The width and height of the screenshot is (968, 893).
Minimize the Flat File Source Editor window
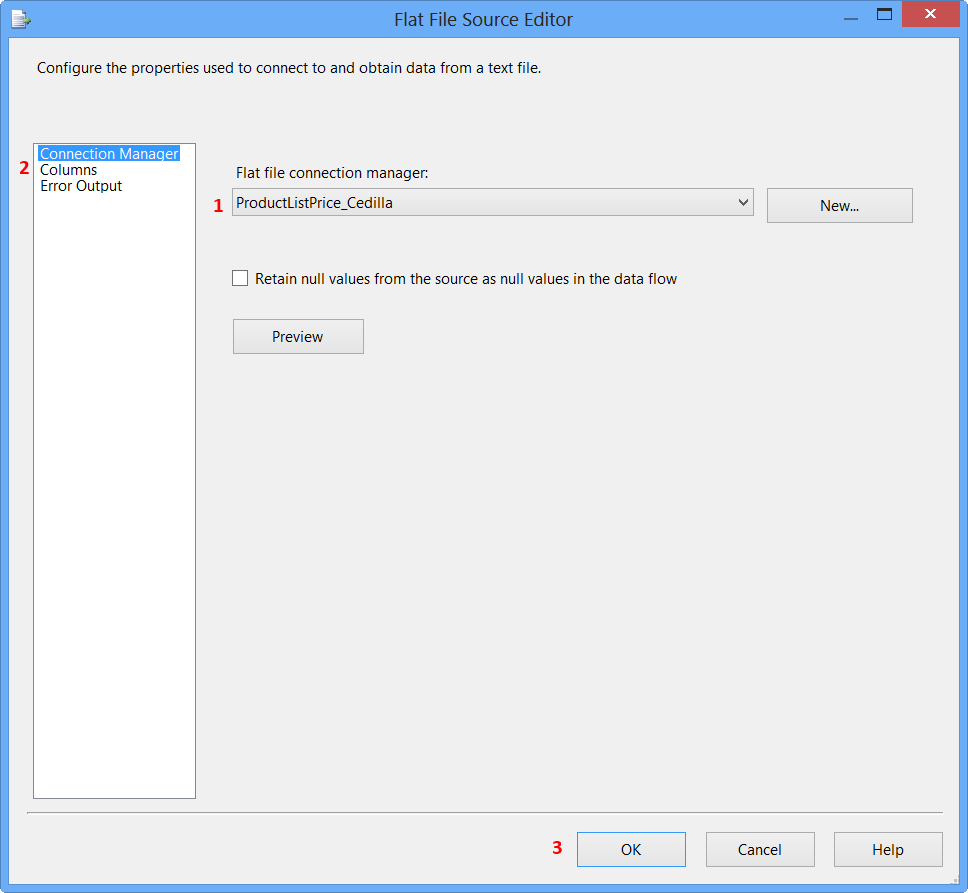851,17
